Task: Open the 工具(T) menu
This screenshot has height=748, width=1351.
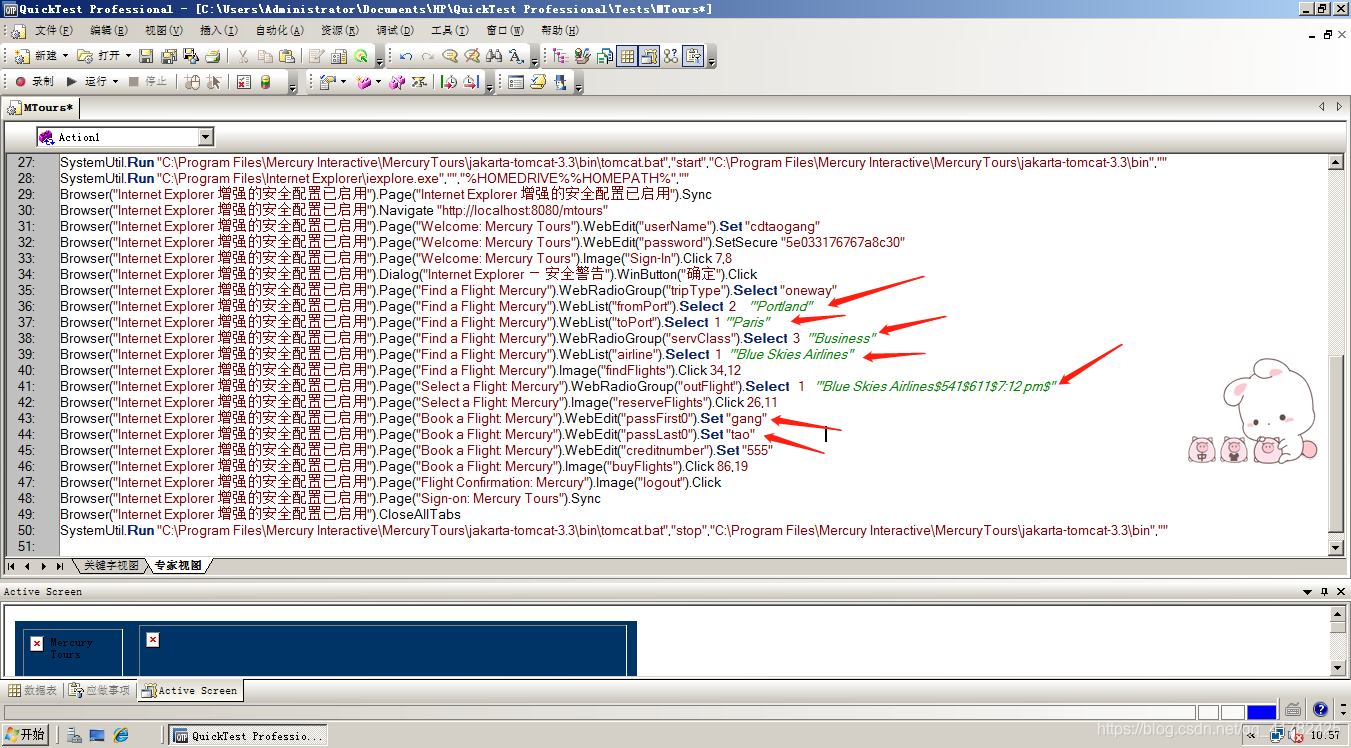Action: [449, 31]
